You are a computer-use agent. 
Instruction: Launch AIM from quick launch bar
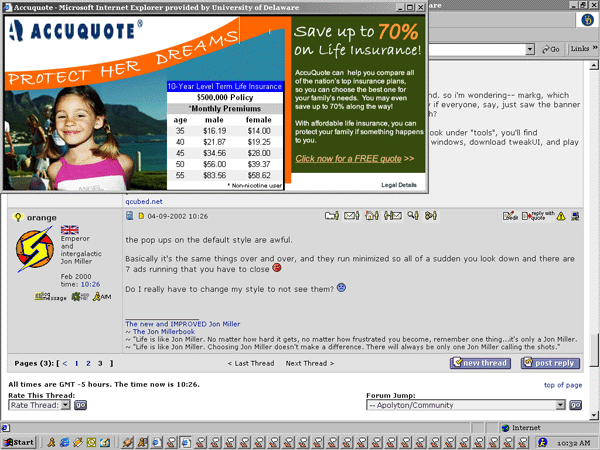point(51,443)
